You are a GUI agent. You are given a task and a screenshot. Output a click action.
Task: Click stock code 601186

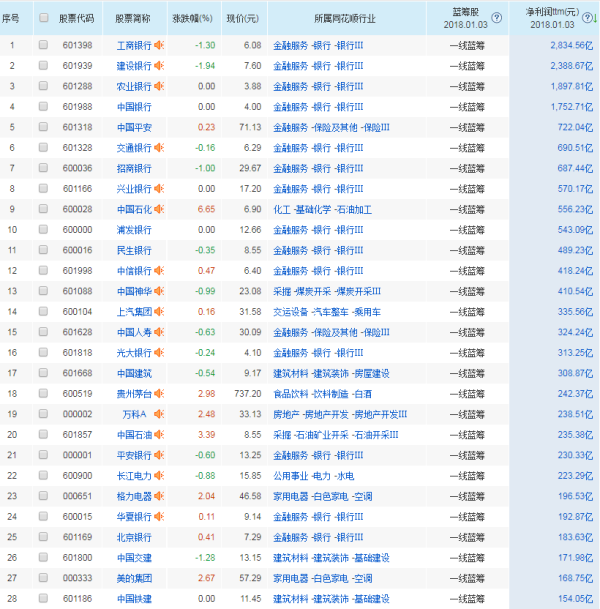tap(77, 599)
